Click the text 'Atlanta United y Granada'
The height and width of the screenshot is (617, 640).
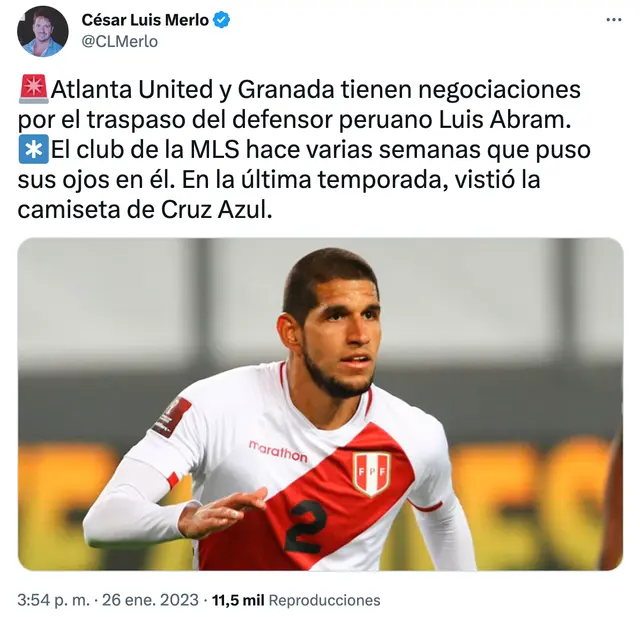pyautogui.click(x=193, y=89)
